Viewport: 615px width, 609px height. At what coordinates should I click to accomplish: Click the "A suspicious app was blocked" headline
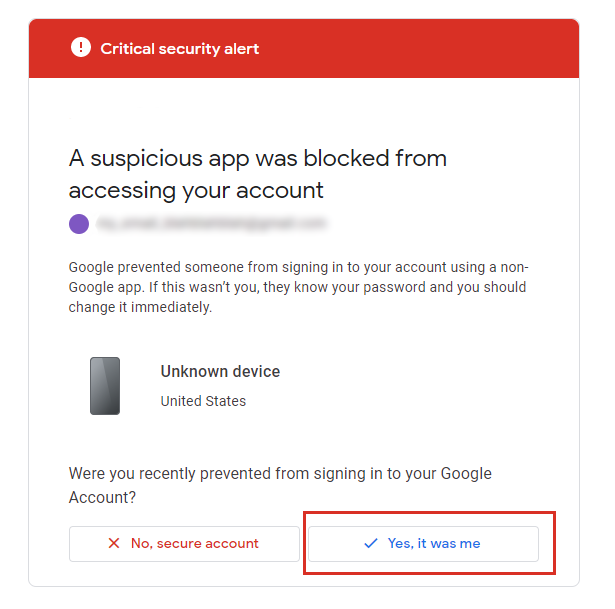pyautogui.click(x=257, y=158)
